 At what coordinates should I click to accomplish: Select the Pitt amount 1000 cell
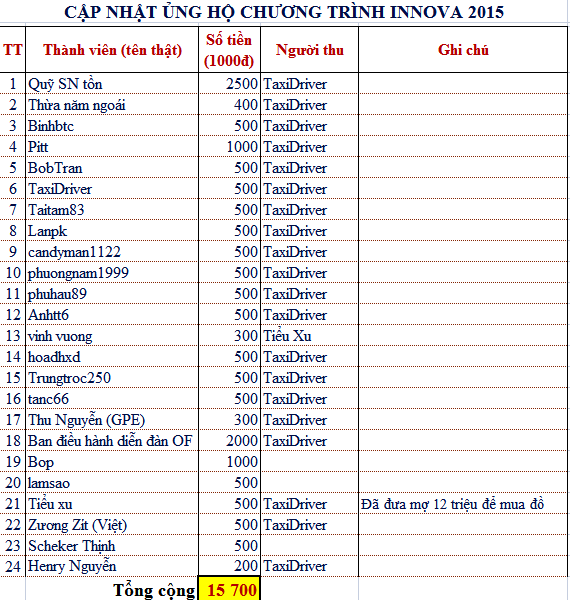point(229,147)
